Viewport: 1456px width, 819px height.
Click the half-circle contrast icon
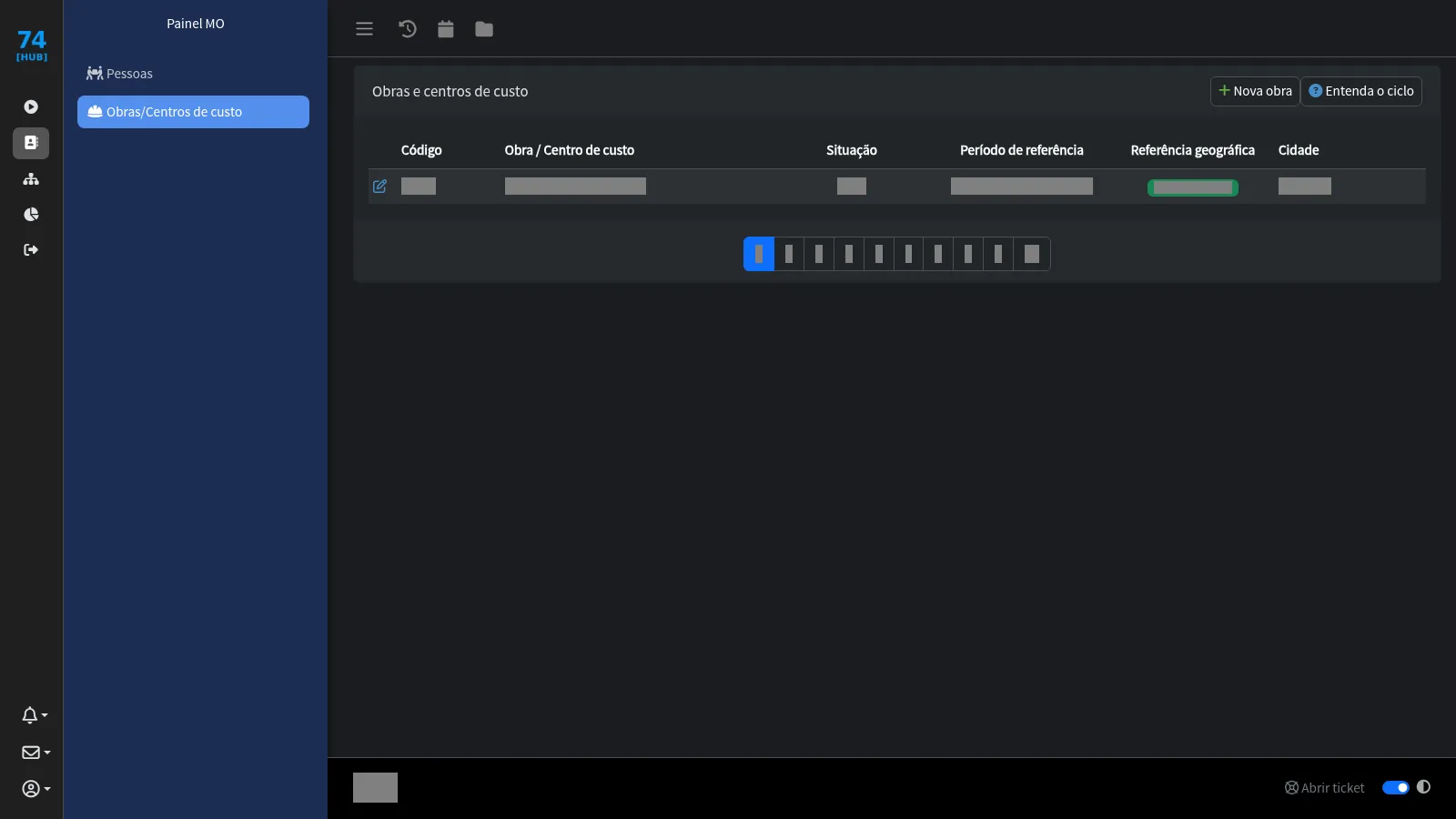coord(1423,787)
